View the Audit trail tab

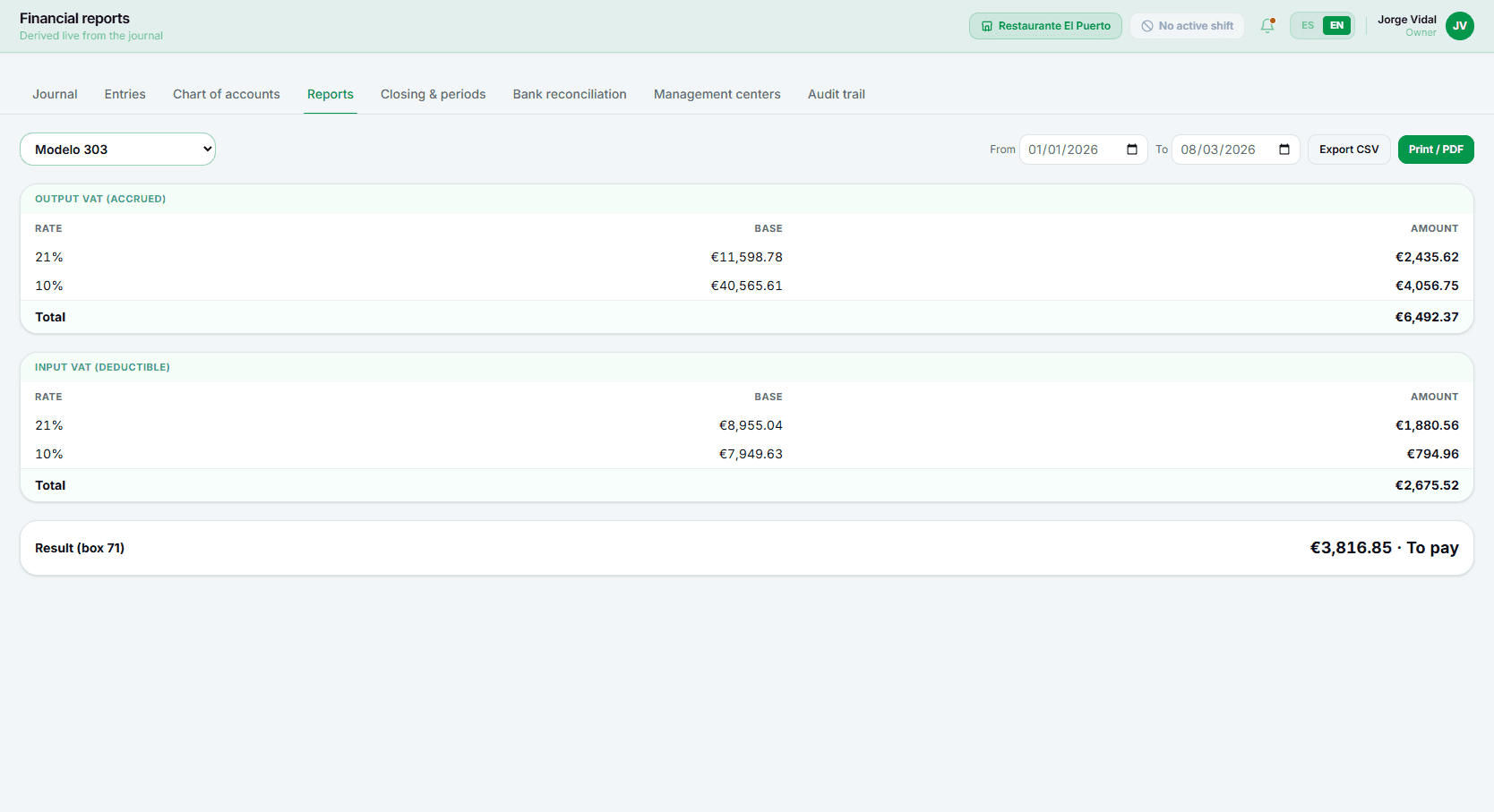point(836,94)
